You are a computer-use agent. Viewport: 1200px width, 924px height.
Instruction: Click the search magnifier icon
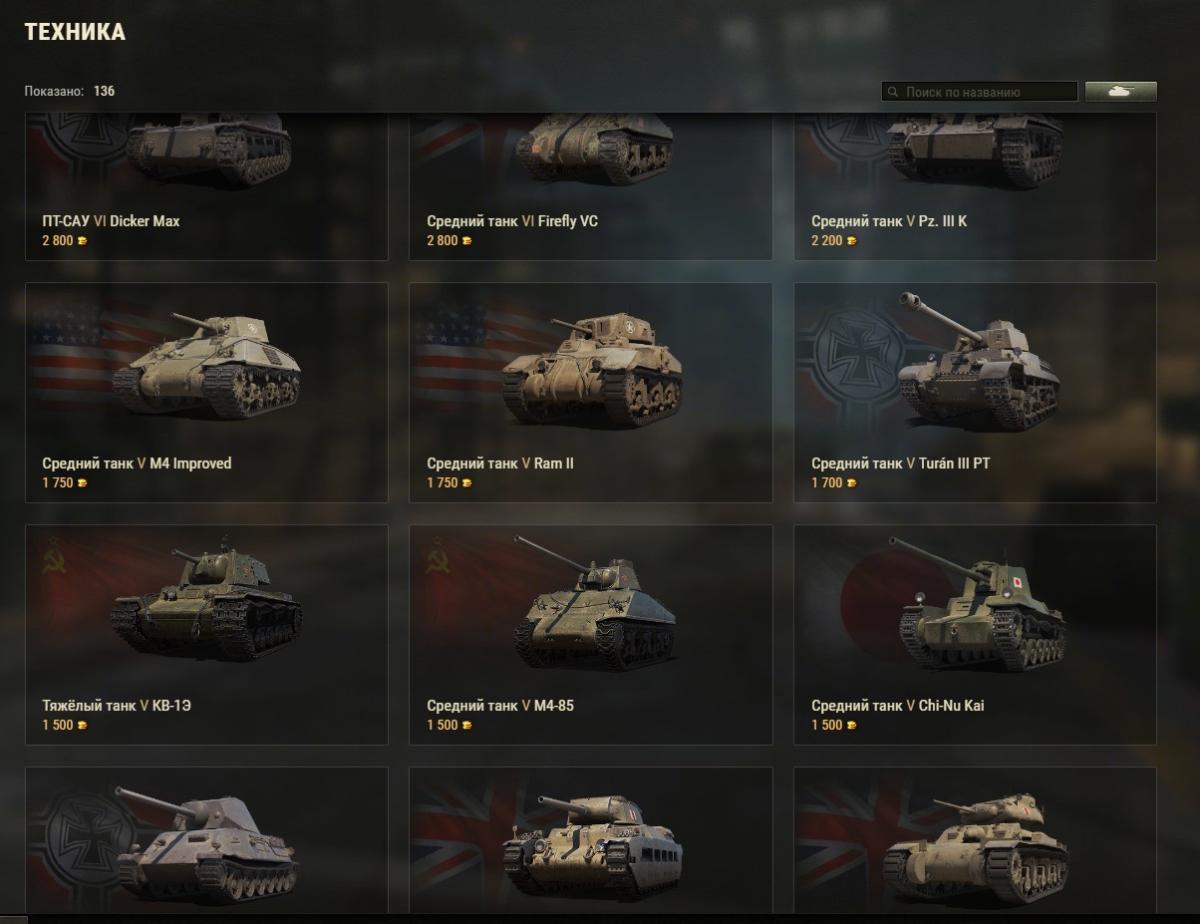(892, 92)
